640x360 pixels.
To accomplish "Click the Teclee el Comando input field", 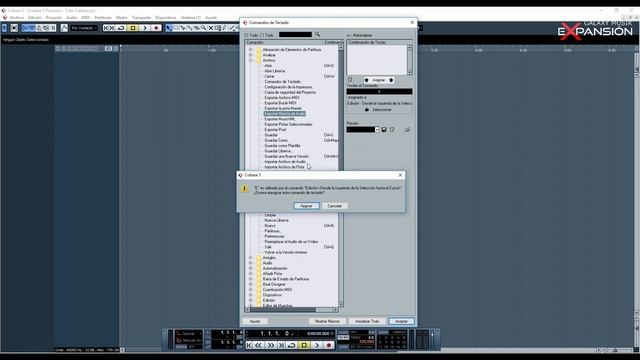I will pos(379,91).
